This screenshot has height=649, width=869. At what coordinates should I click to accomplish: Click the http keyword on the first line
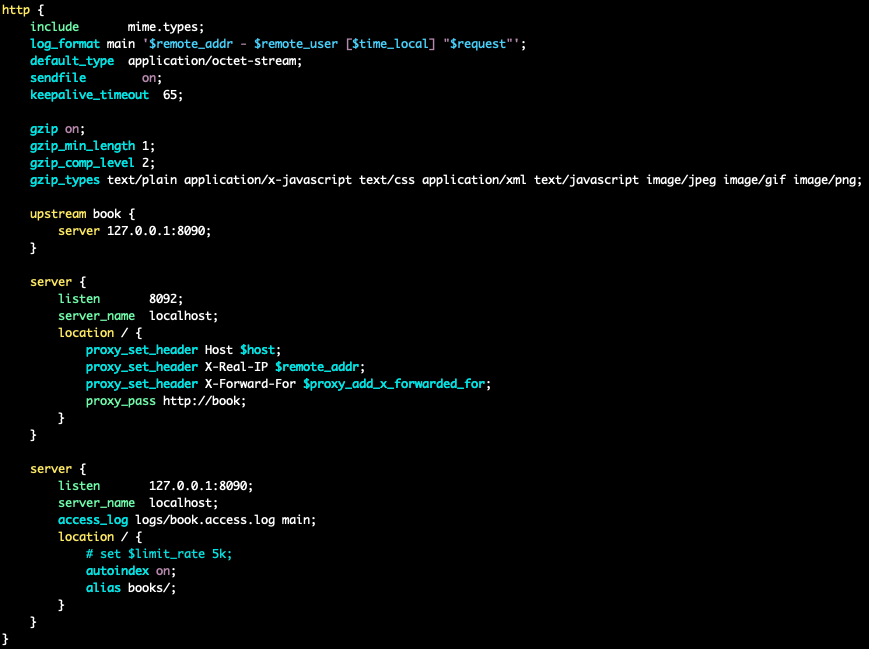click(16, 9)
